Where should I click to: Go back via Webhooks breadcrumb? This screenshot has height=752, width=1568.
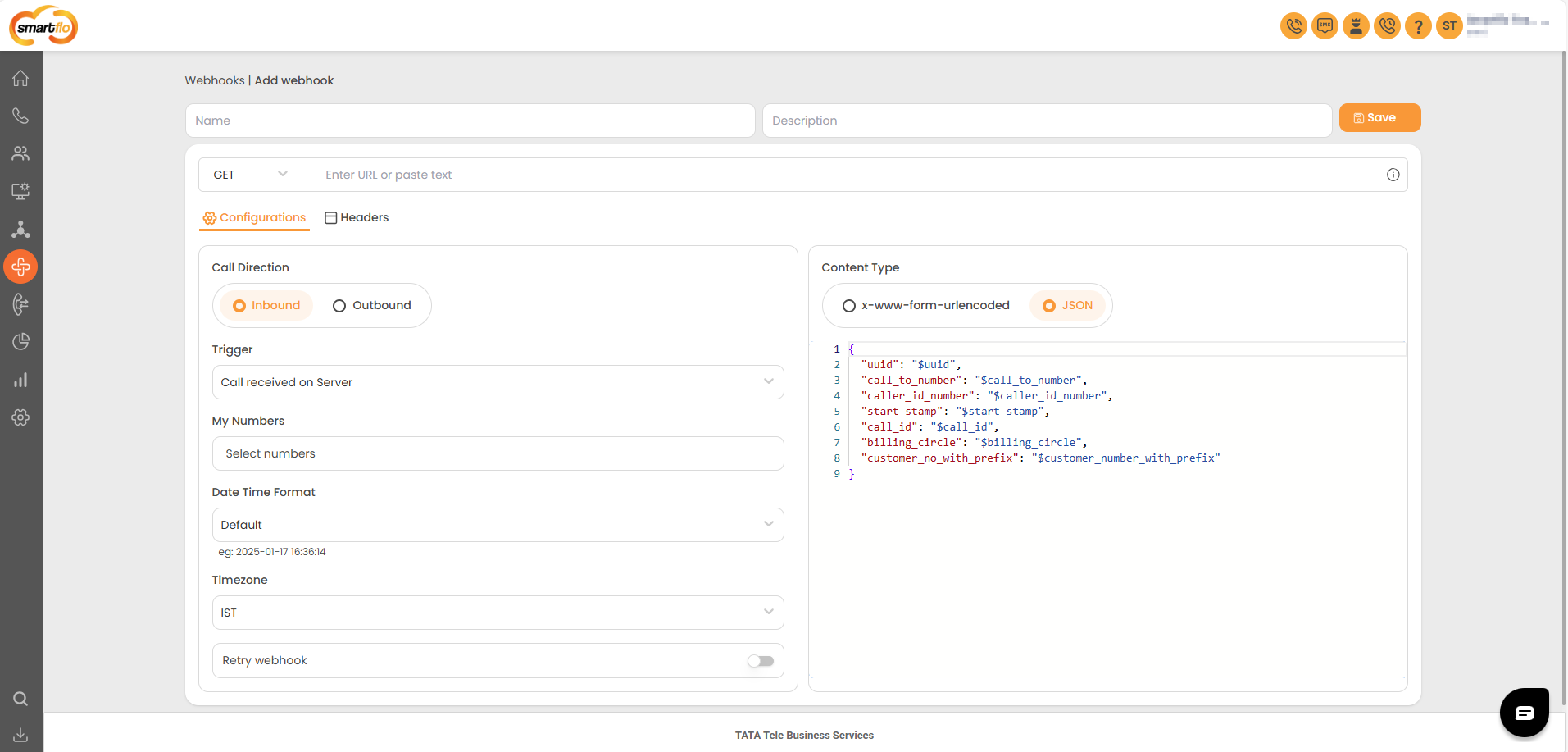(215, 80)
